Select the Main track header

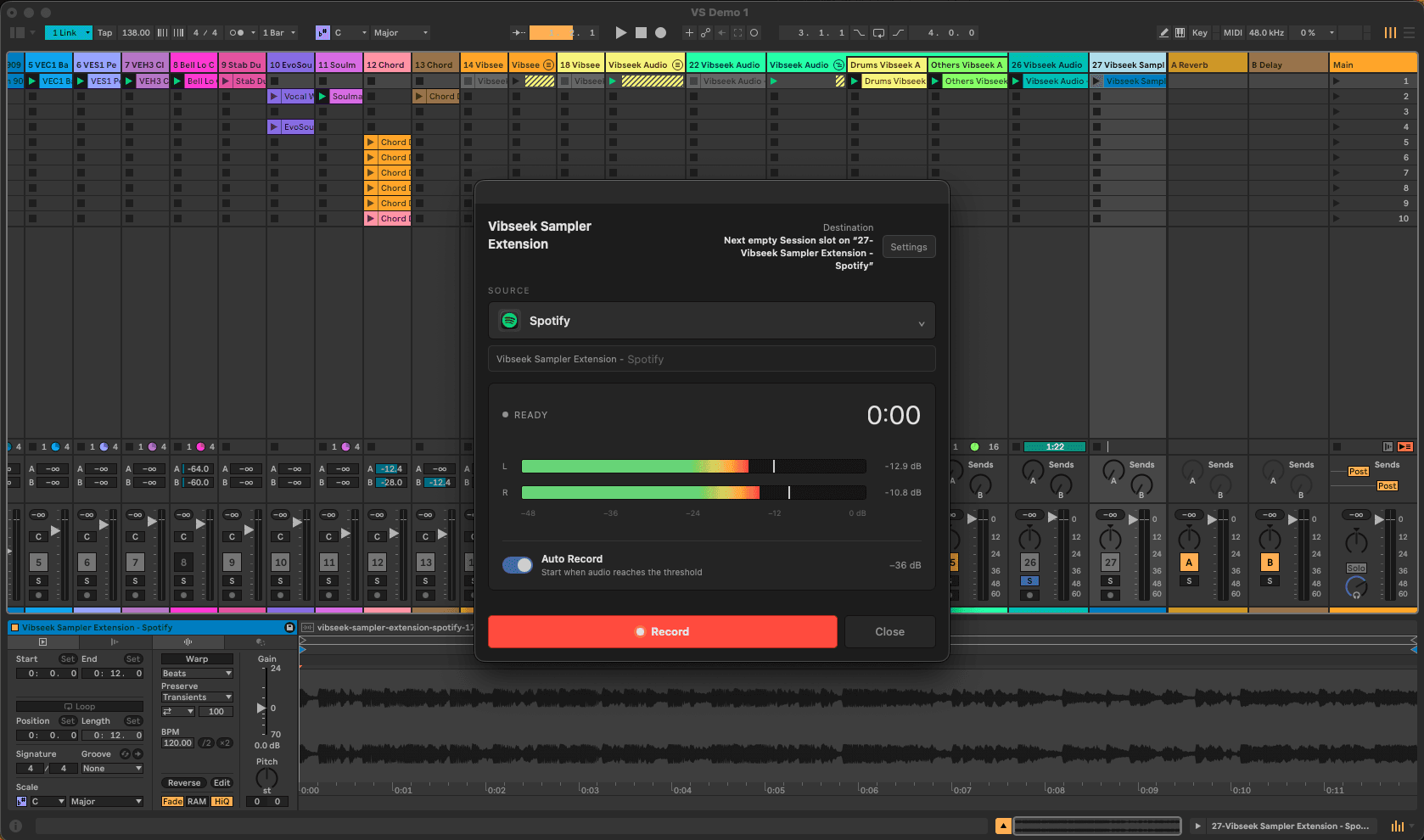pos(1373,64)
